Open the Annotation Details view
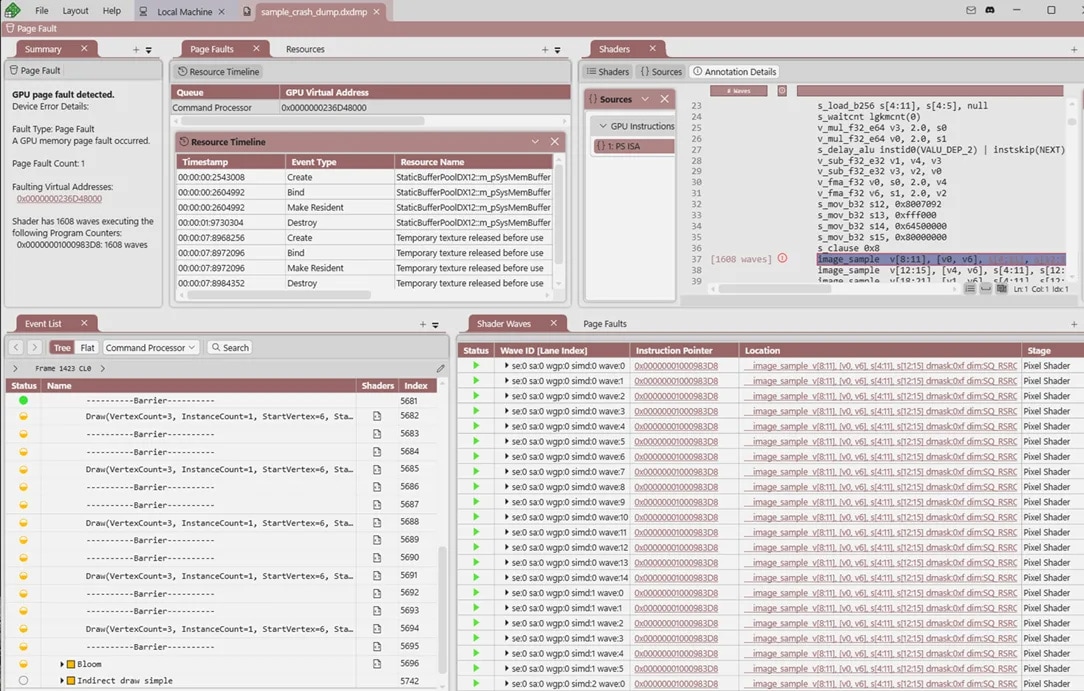 click(734, 71)
